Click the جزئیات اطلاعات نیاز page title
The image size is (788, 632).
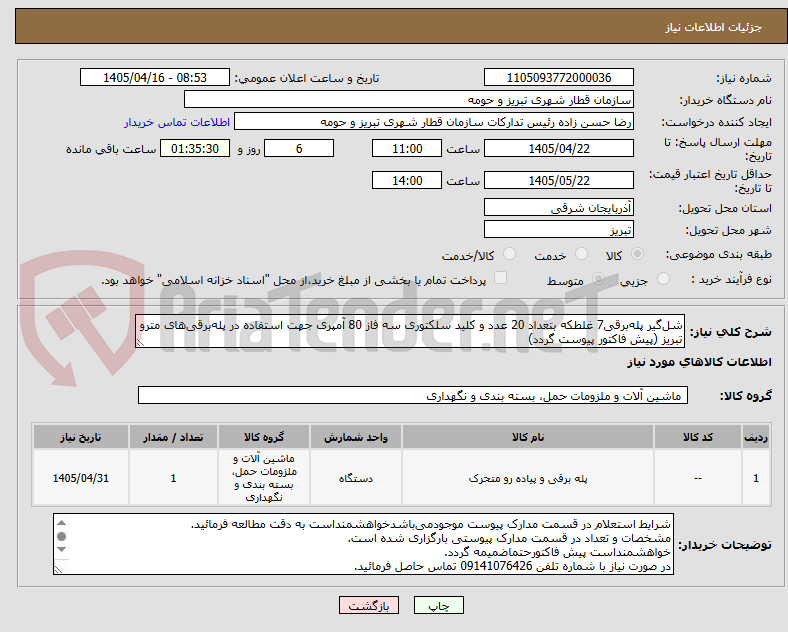(714, 27)
